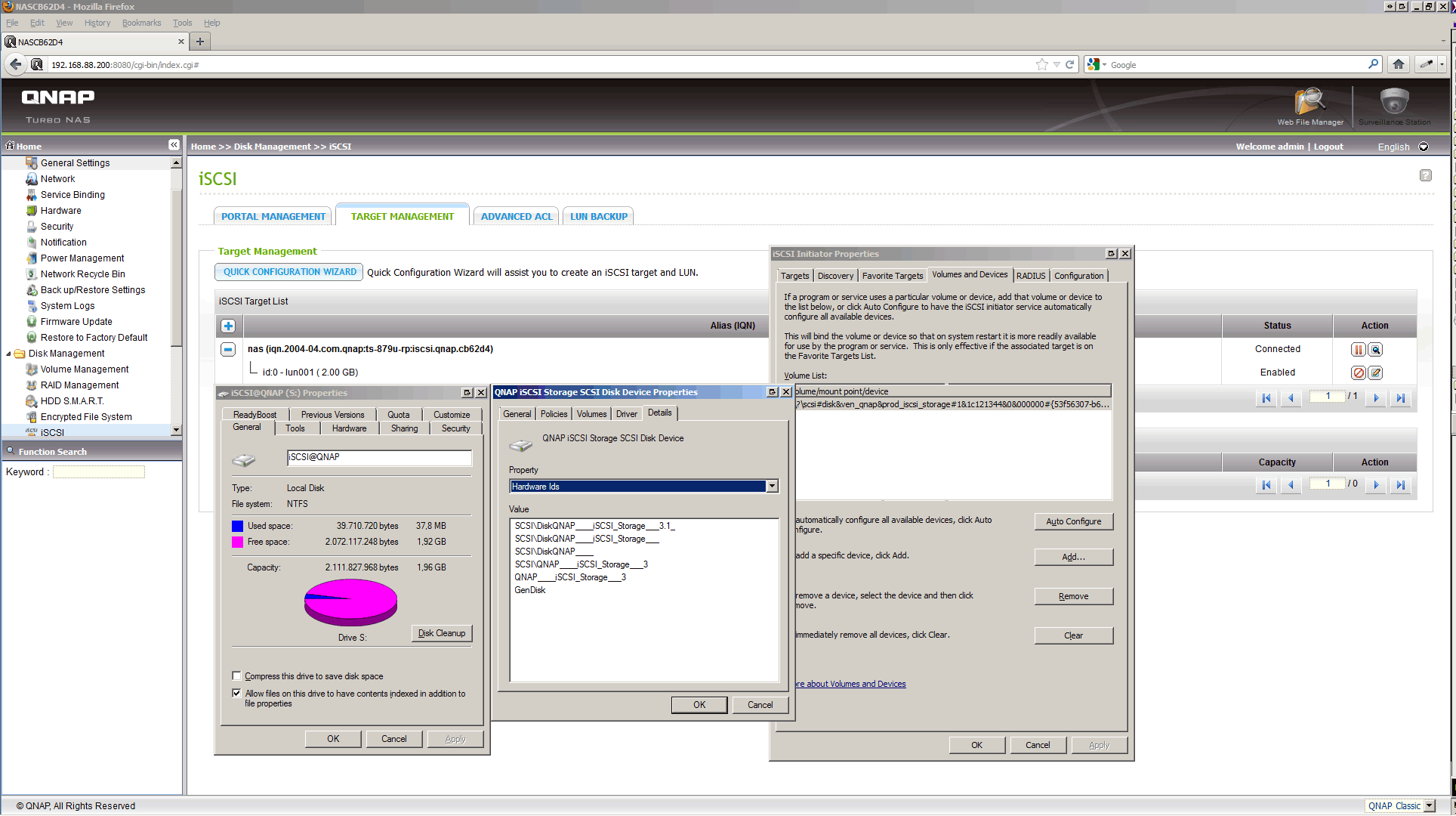Open the Hardware Ids property dropdown
The width and height of the screenshot is (1456, 816).
(772, 487)
